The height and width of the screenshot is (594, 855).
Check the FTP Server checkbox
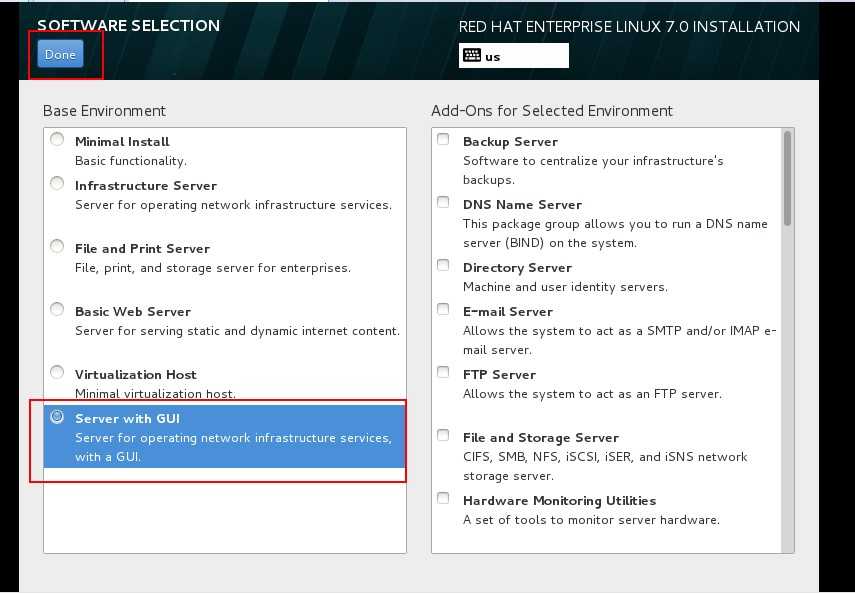[443, 373]
